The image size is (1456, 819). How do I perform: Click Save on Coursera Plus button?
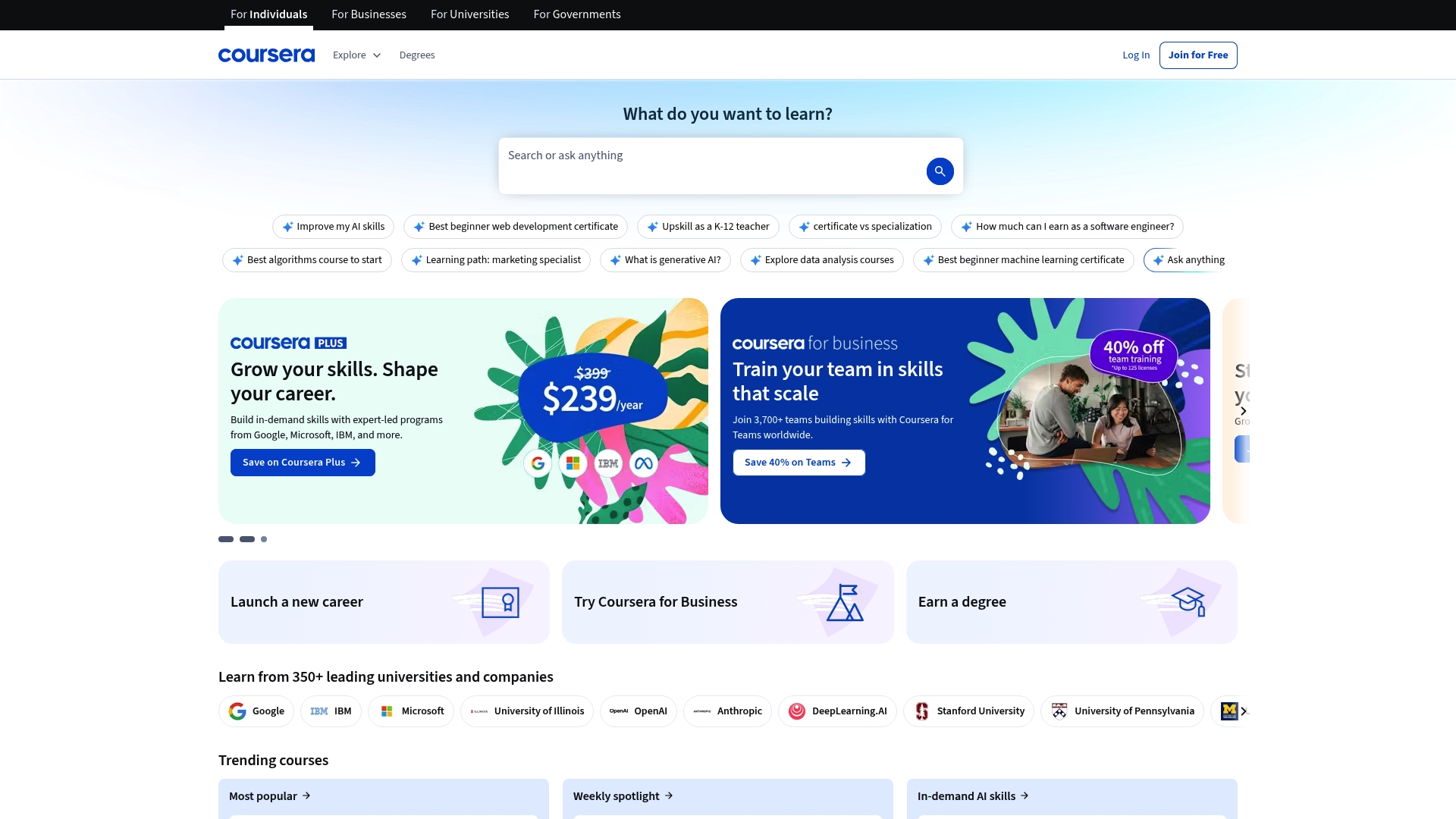(x=303, y=463)
